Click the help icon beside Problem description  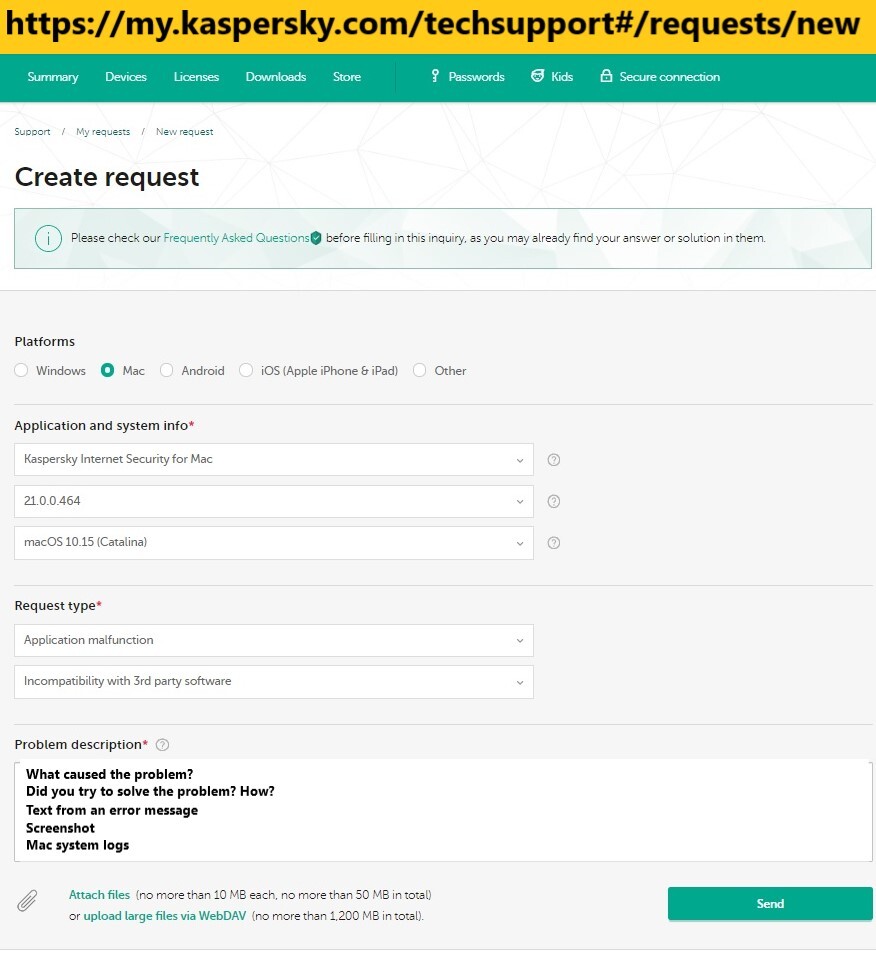[162, 745]
